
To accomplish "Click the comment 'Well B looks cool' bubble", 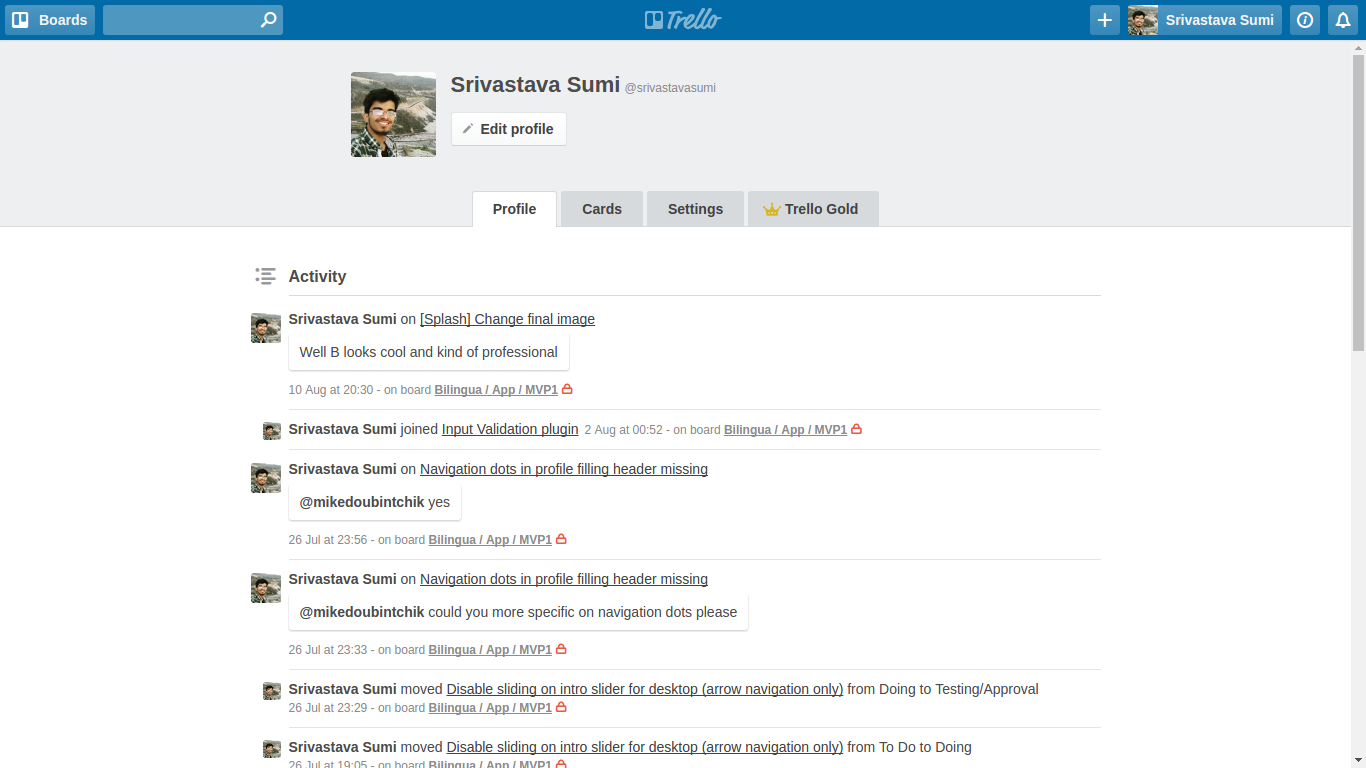I will [x=429, y=352].
